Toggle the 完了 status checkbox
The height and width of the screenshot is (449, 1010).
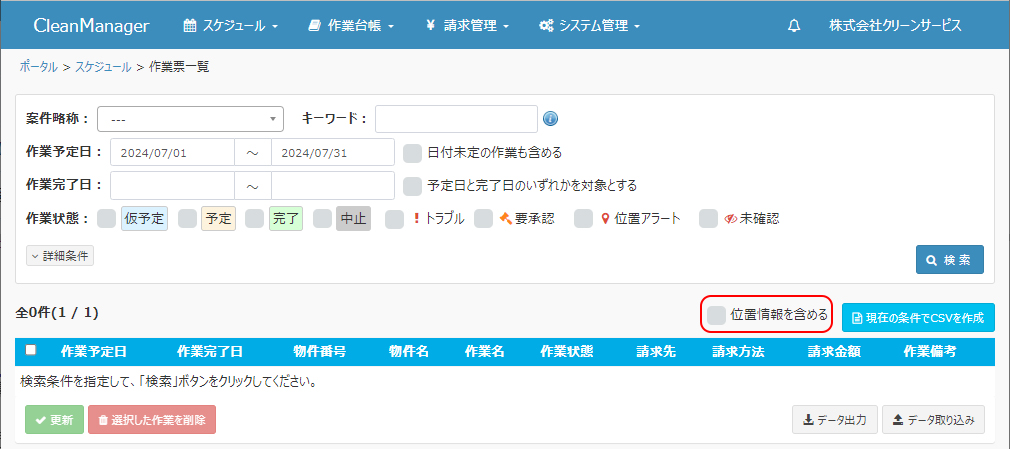click(x=255, y=218)
